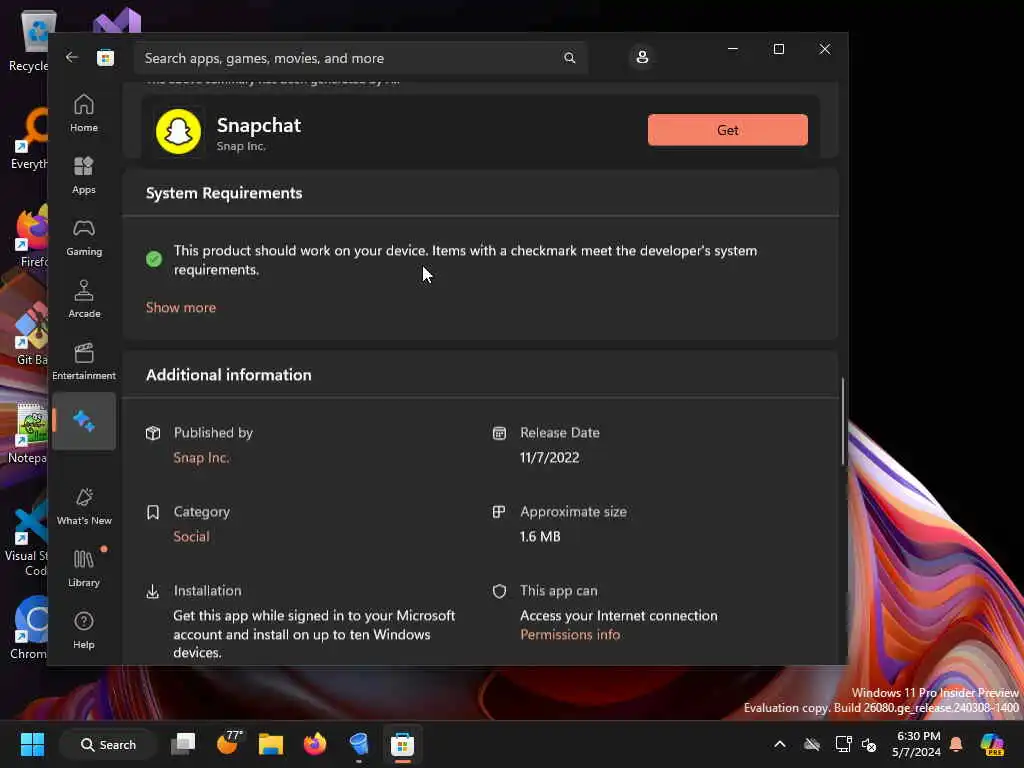Open Help in the Store sidebar
Viewport: 1024px width, 768px height.
pyautogui.click(x=84, y=630)
